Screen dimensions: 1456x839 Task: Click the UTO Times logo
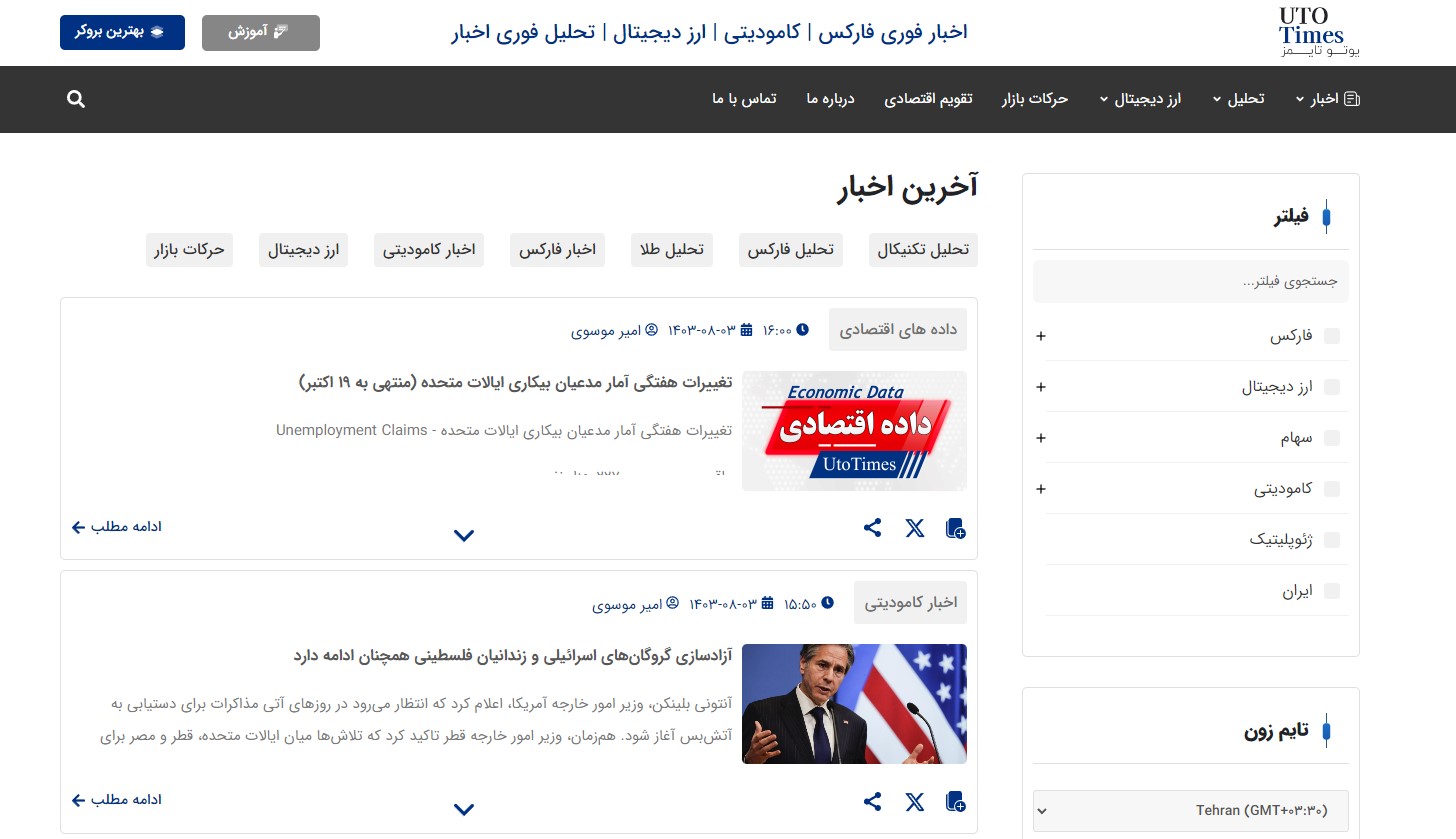[1318, 32]
